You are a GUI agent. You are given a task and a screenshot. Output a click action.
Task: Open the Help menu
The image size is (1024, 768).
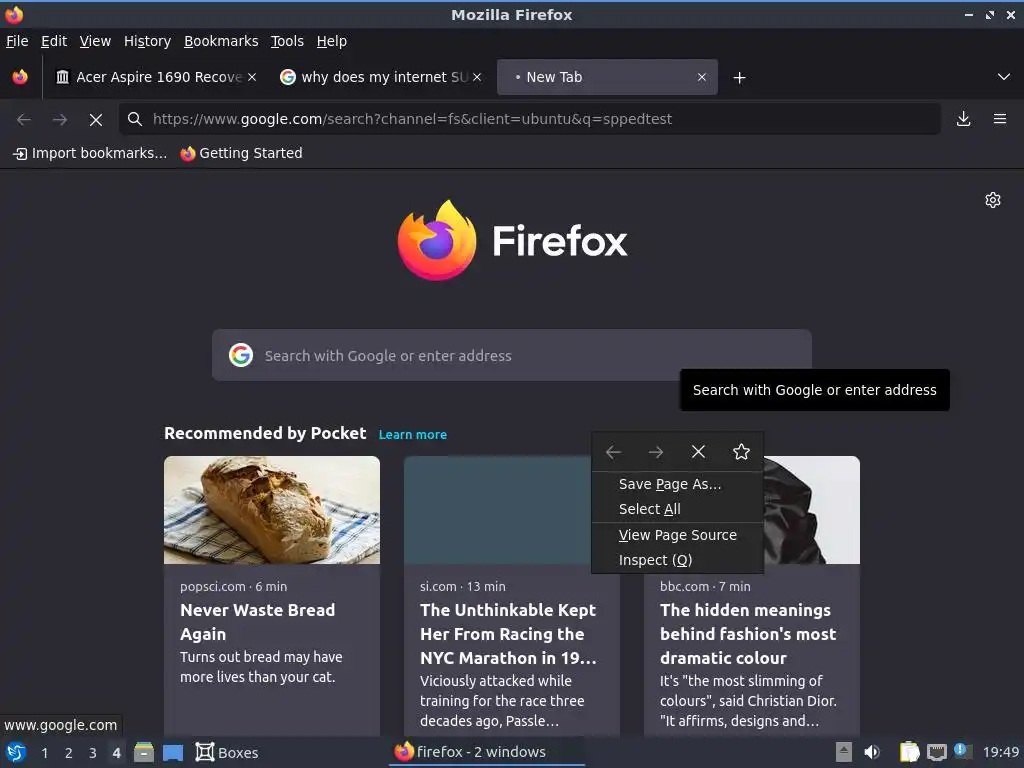332,41
